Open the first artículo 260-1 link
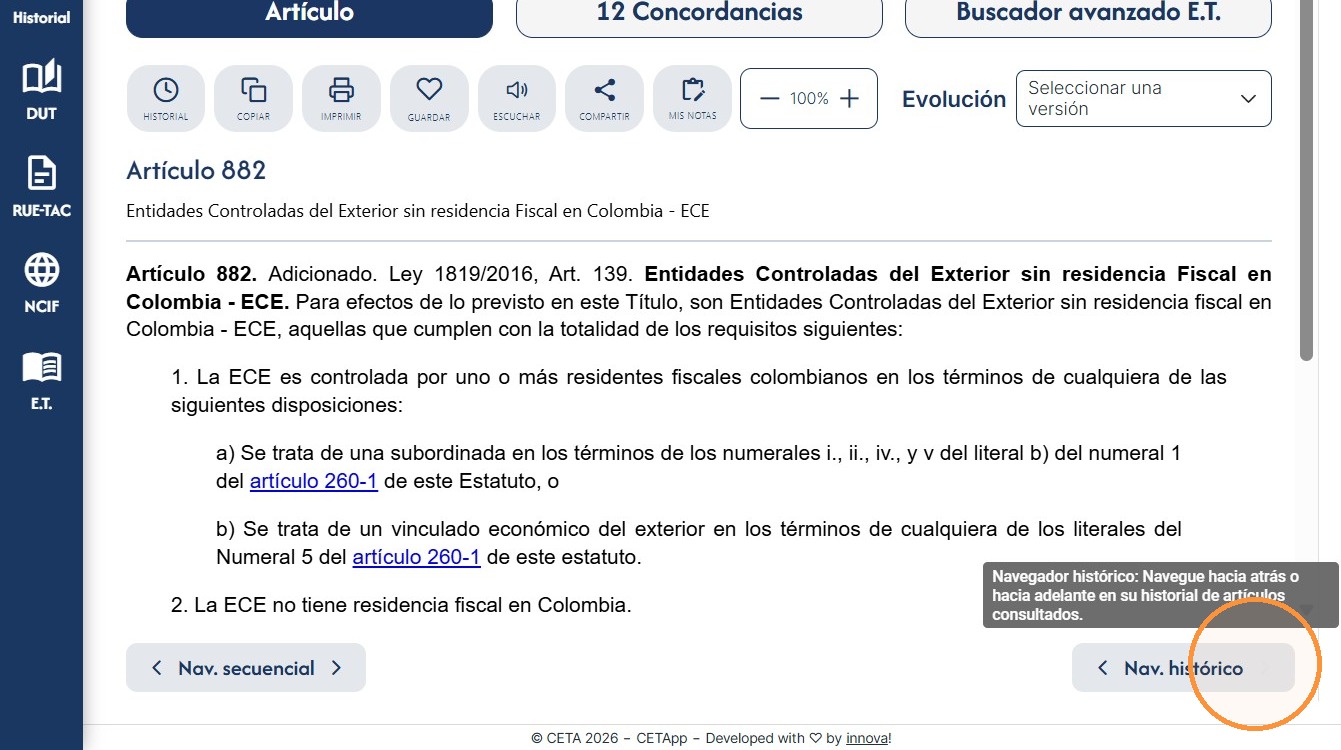 point(314,481)
